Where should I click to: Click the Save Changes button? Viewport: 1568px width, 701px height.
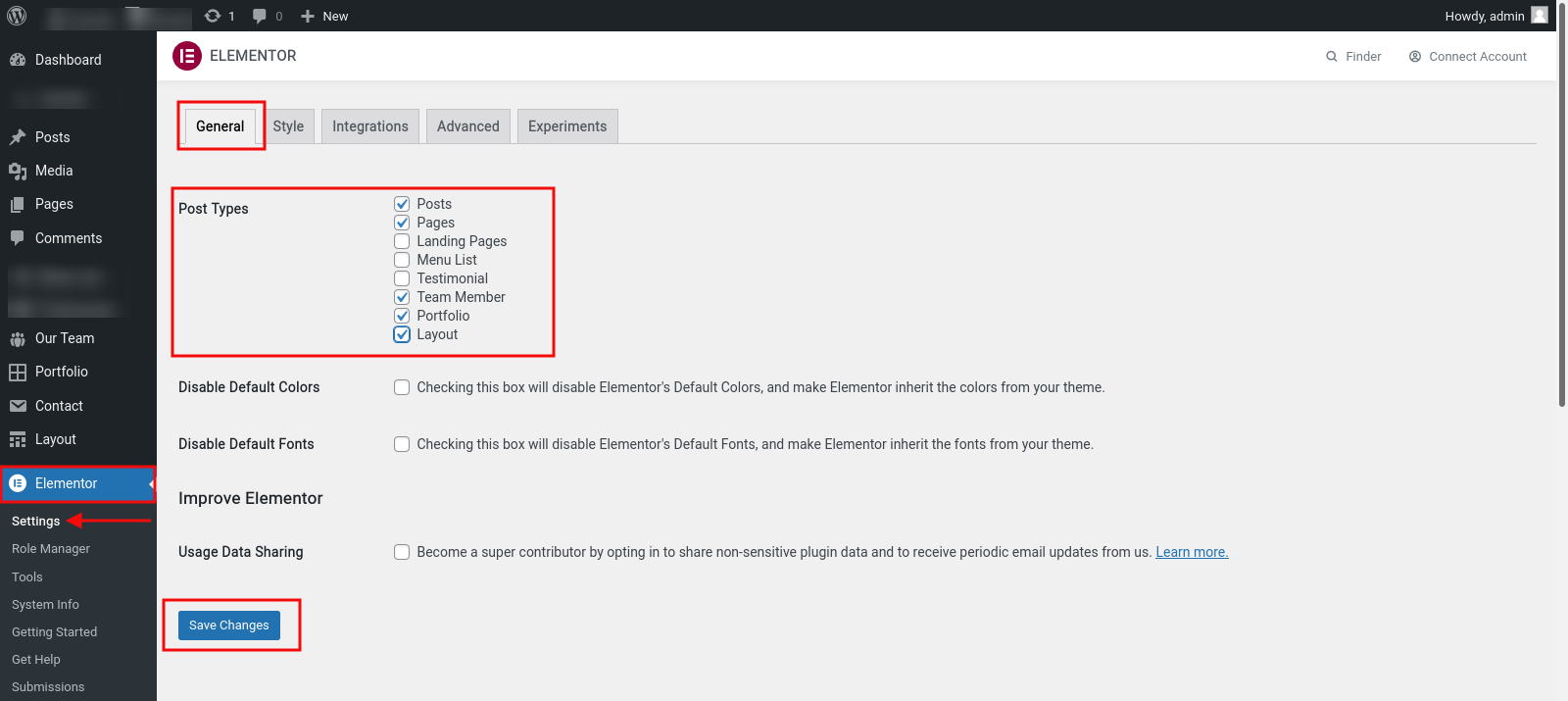click(x=229, y=626)
